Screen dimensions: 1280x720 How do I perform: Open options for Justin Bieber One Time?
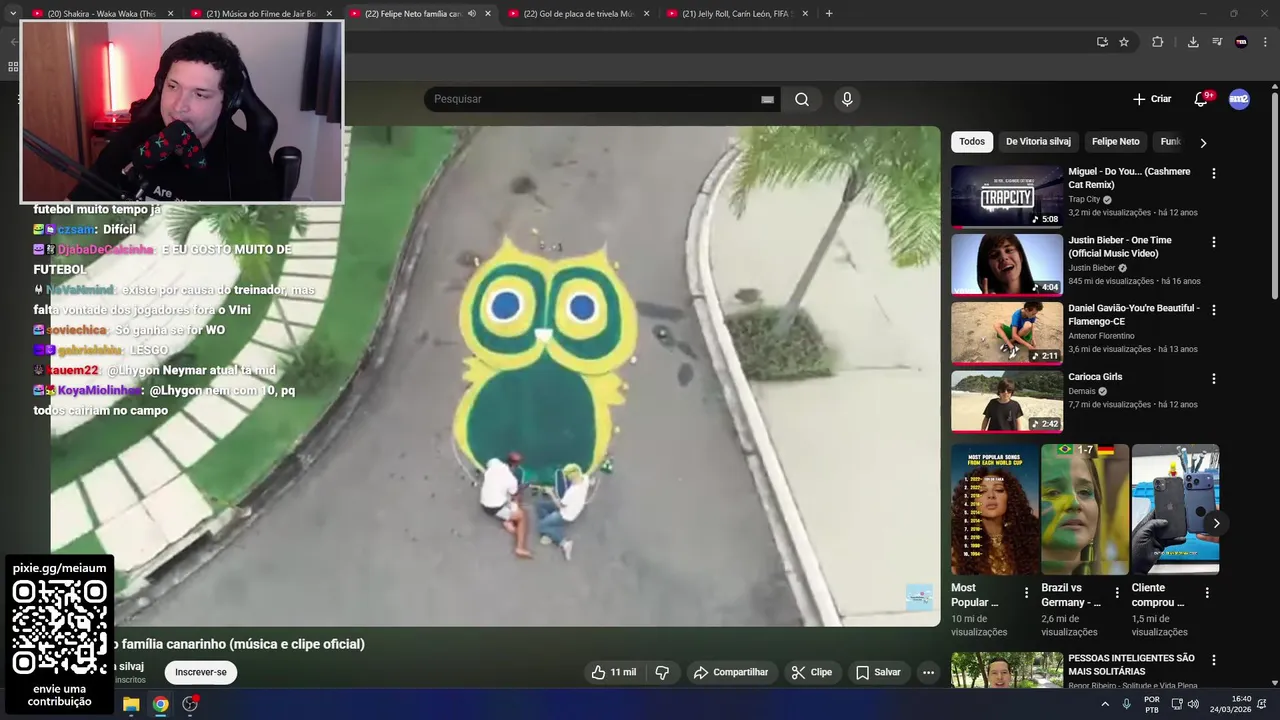tap(1214, 242)
